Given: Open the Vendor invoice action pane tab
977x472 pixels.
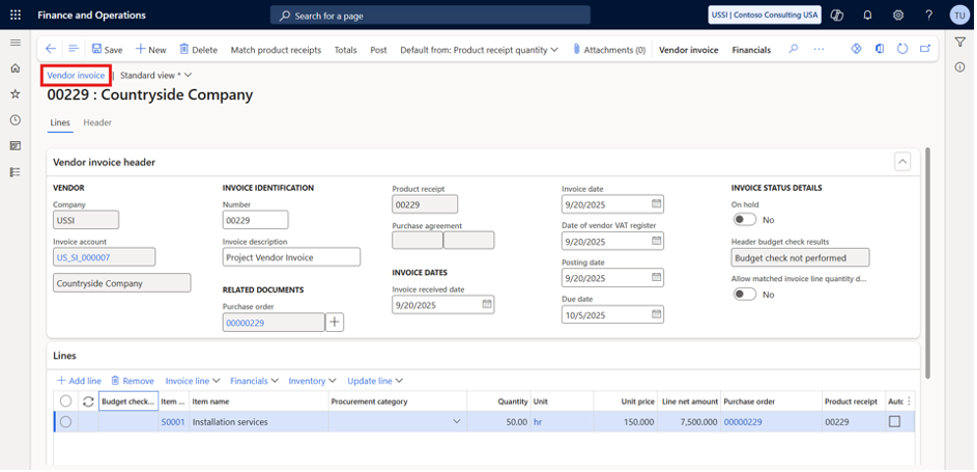Looking at the screenshot, I should 689,50.
